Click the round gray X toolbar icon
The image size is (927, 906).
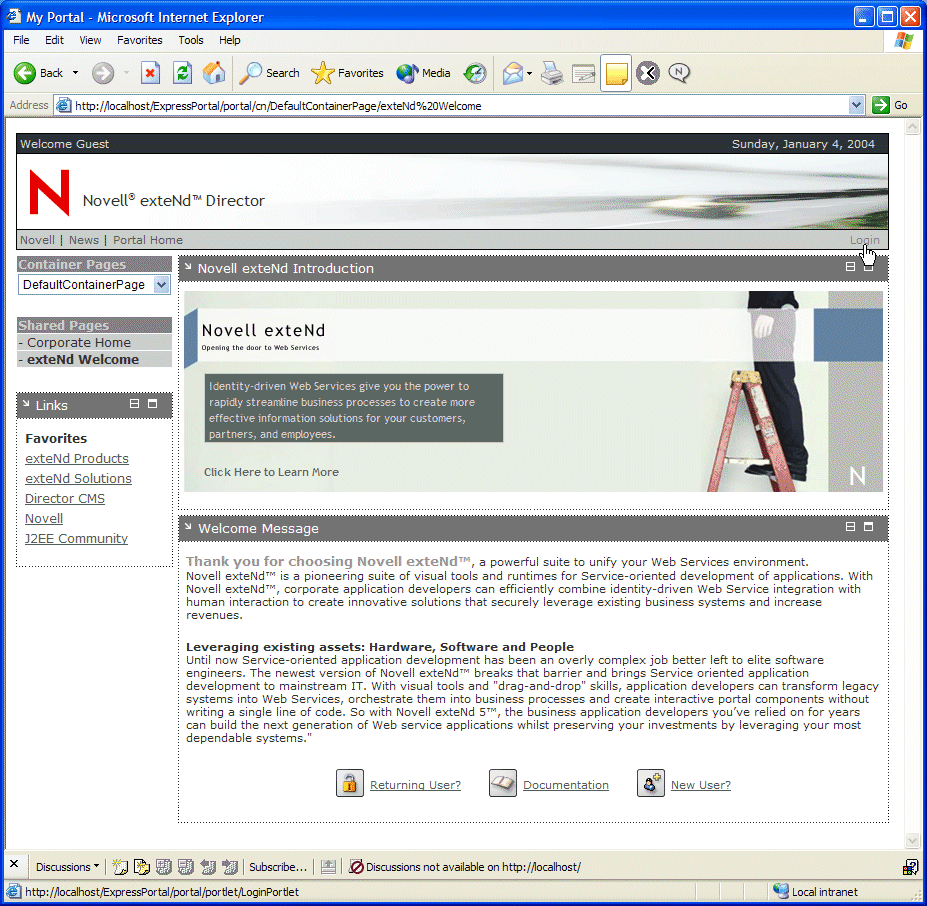(648, 73)
